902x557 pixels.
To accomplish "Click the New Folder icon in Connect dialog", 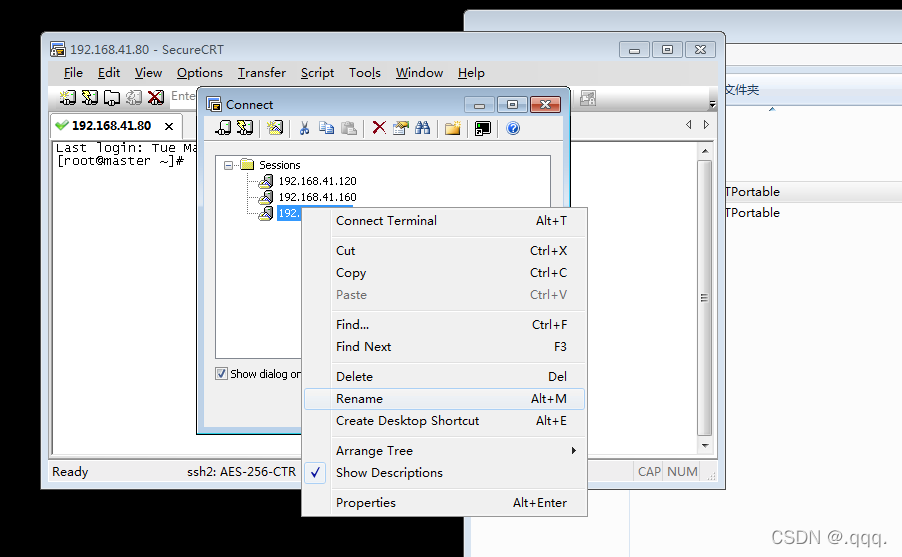I will [x=453, y=128].
